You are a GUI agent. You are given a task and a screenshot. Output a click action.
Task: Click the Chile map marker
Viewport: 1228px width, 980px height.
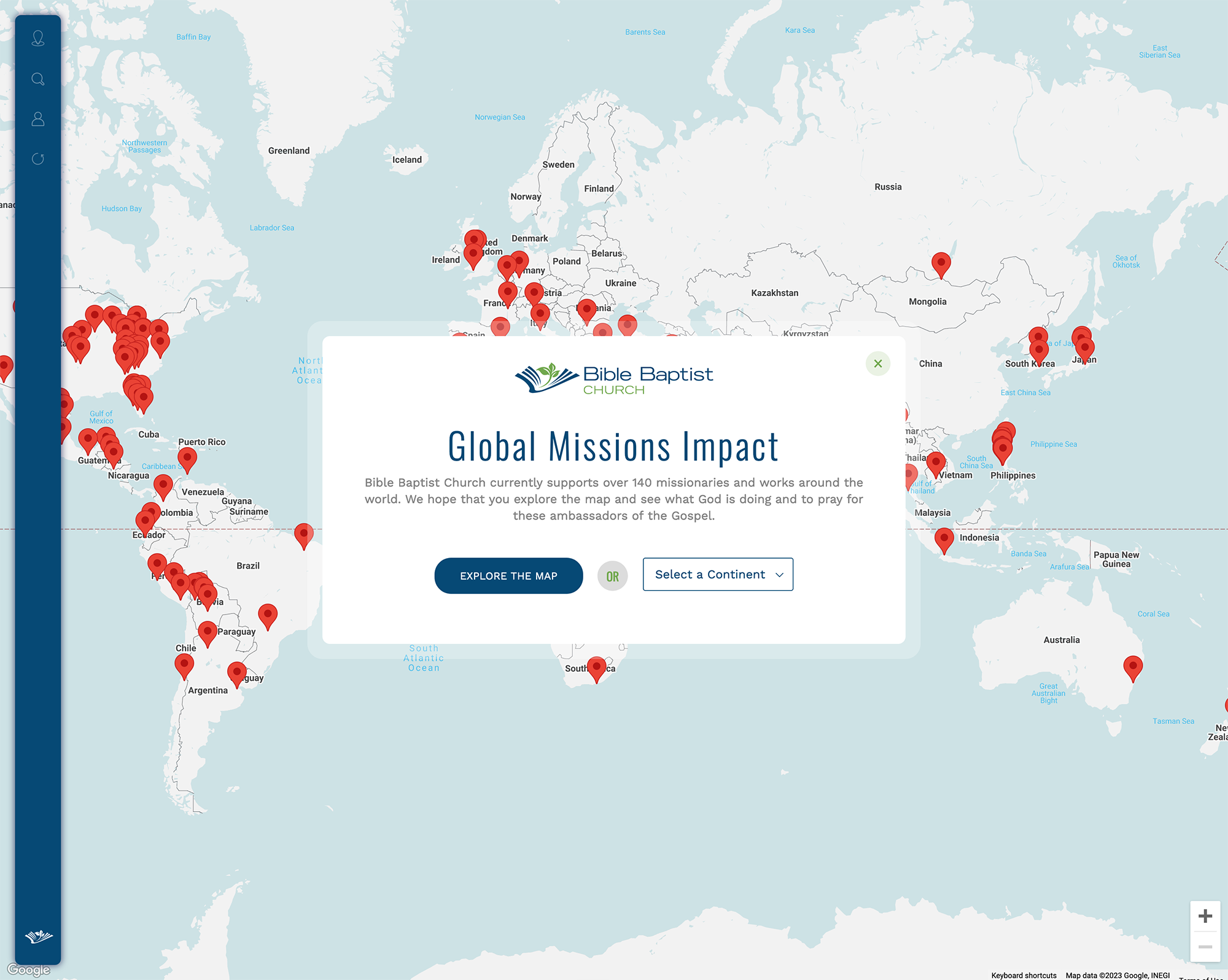(x=184, y=665)
